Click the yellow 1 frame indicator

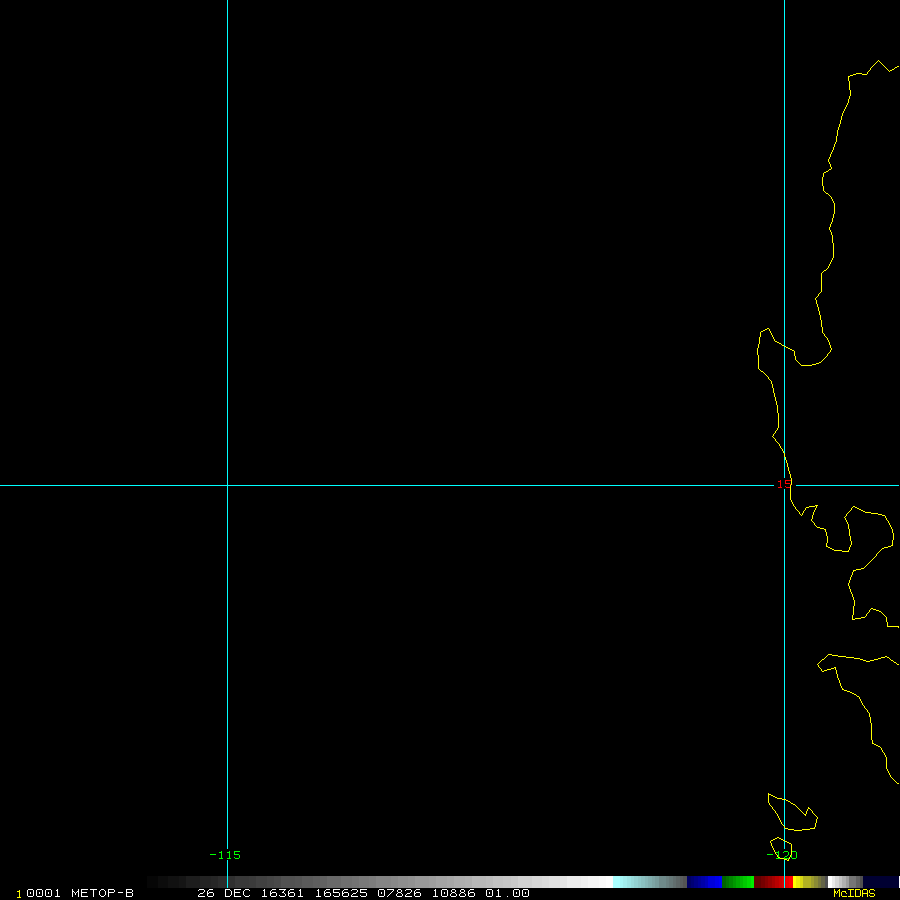(19, 894)
